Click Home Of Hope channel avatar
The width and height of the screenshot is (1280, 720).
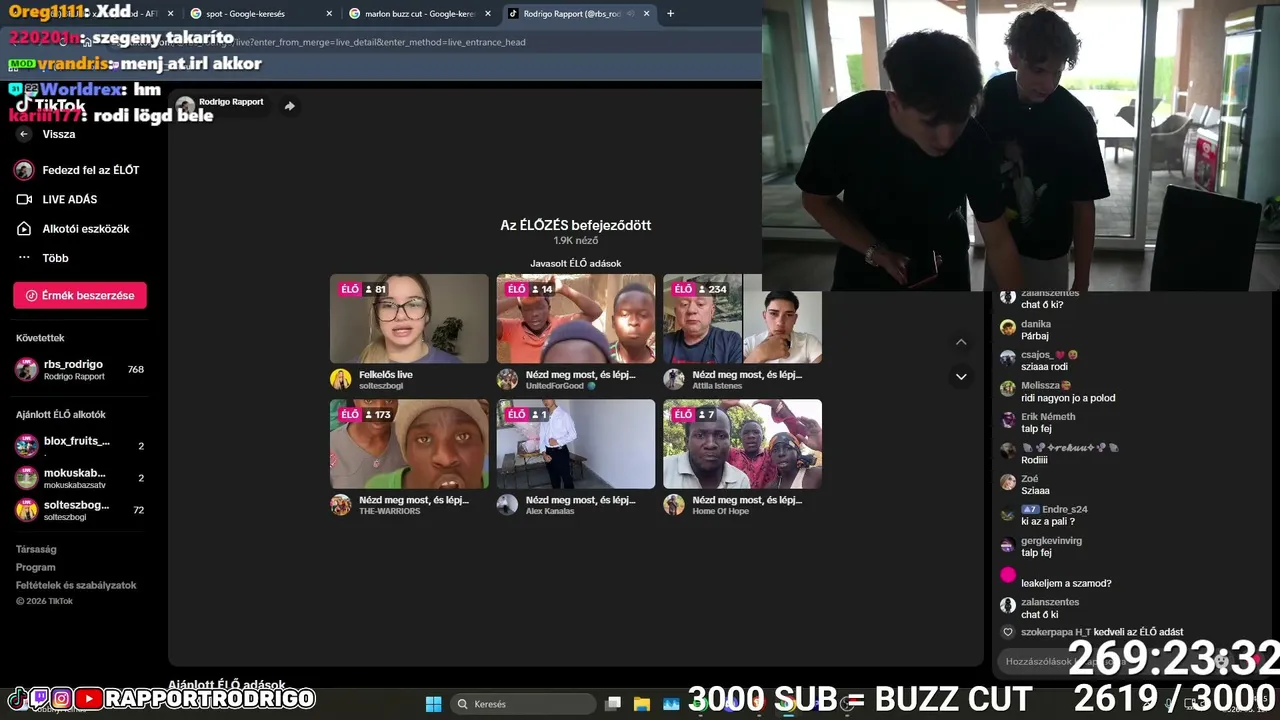pos(674,505)
